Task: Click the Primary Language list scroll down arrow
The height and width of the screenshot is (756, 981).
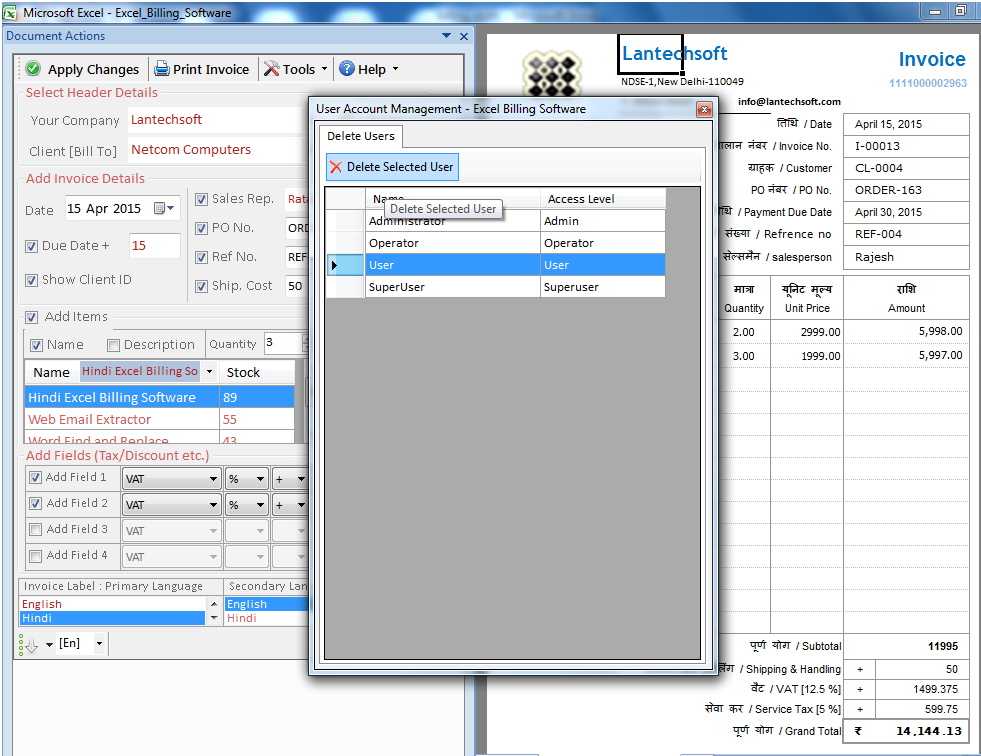Action: click(x=214, y=618)
